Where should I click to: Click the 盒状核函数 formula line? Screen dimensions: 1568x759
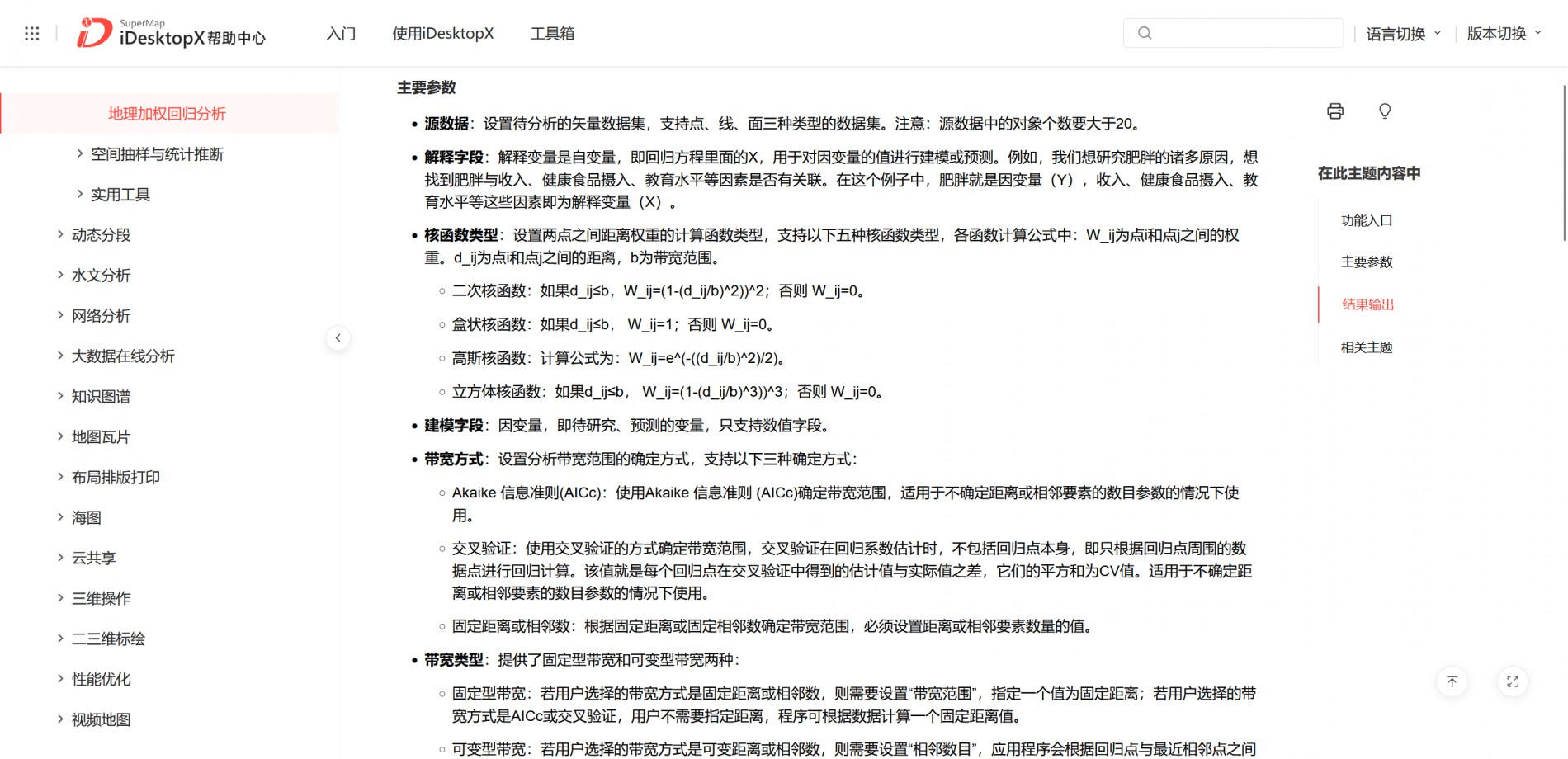[x=615, y=325]
